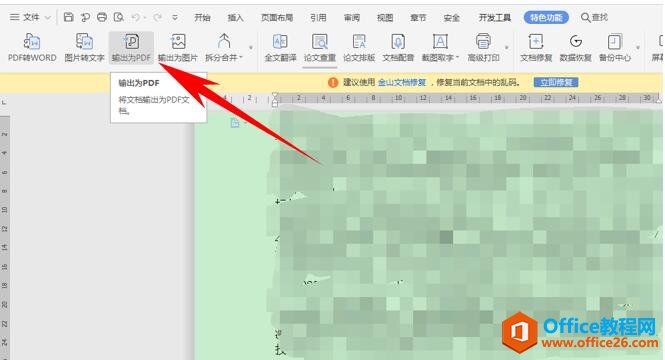The width and height of the screenshot is (665, 360).
Task: Save the document with the save icon
Action: click(68, 17)
